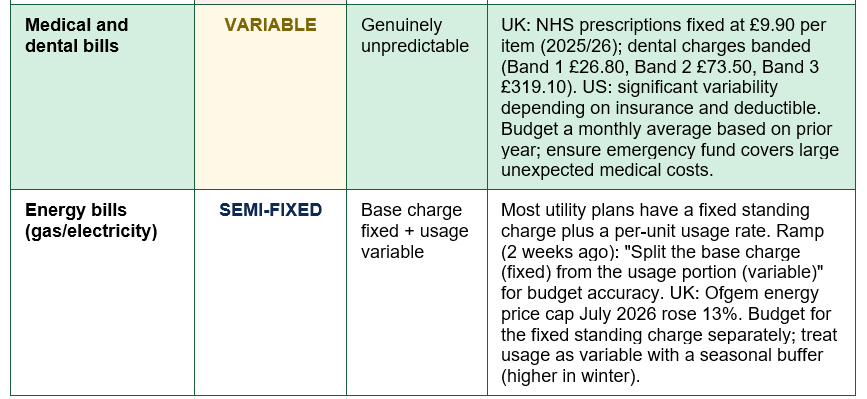Click the '(higher in winter)' ending text
The image size is (867, 399).
[x=571, y=377]
